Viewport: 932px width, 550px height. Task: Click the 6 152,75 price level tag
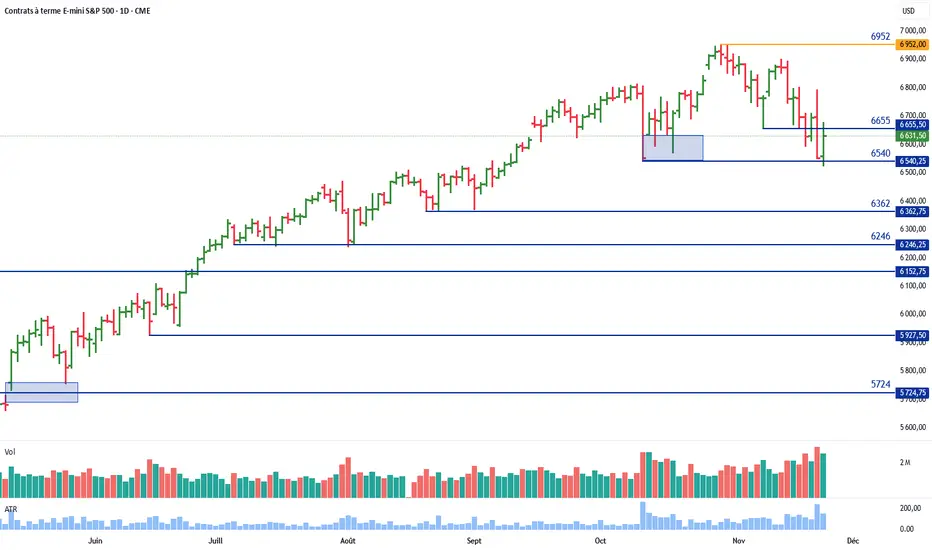click(913, 271)
